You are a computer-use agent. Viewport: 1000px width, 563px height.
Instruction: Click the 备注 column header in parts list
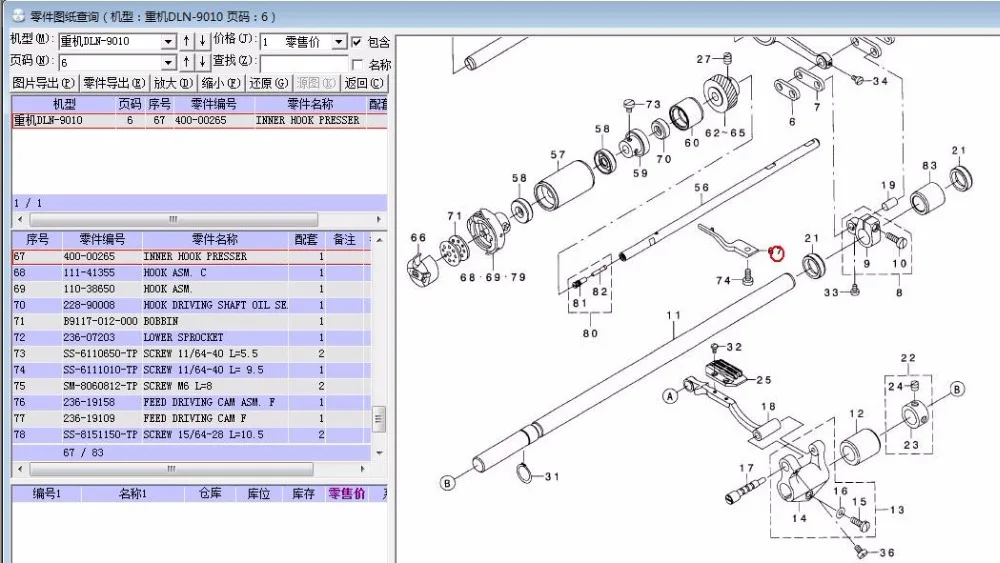tap(344, 240)
